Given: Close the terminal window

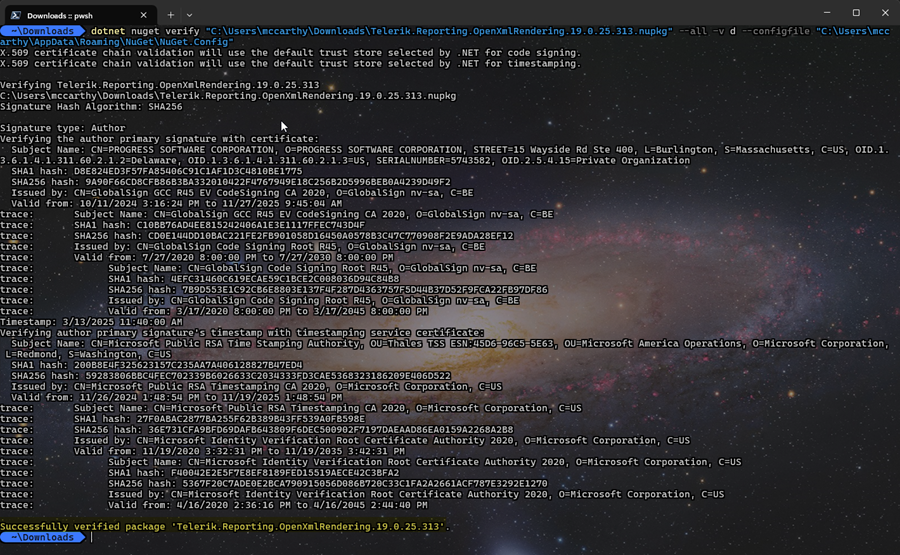Looking at the screenshot, I should click(x=884, y=13).
